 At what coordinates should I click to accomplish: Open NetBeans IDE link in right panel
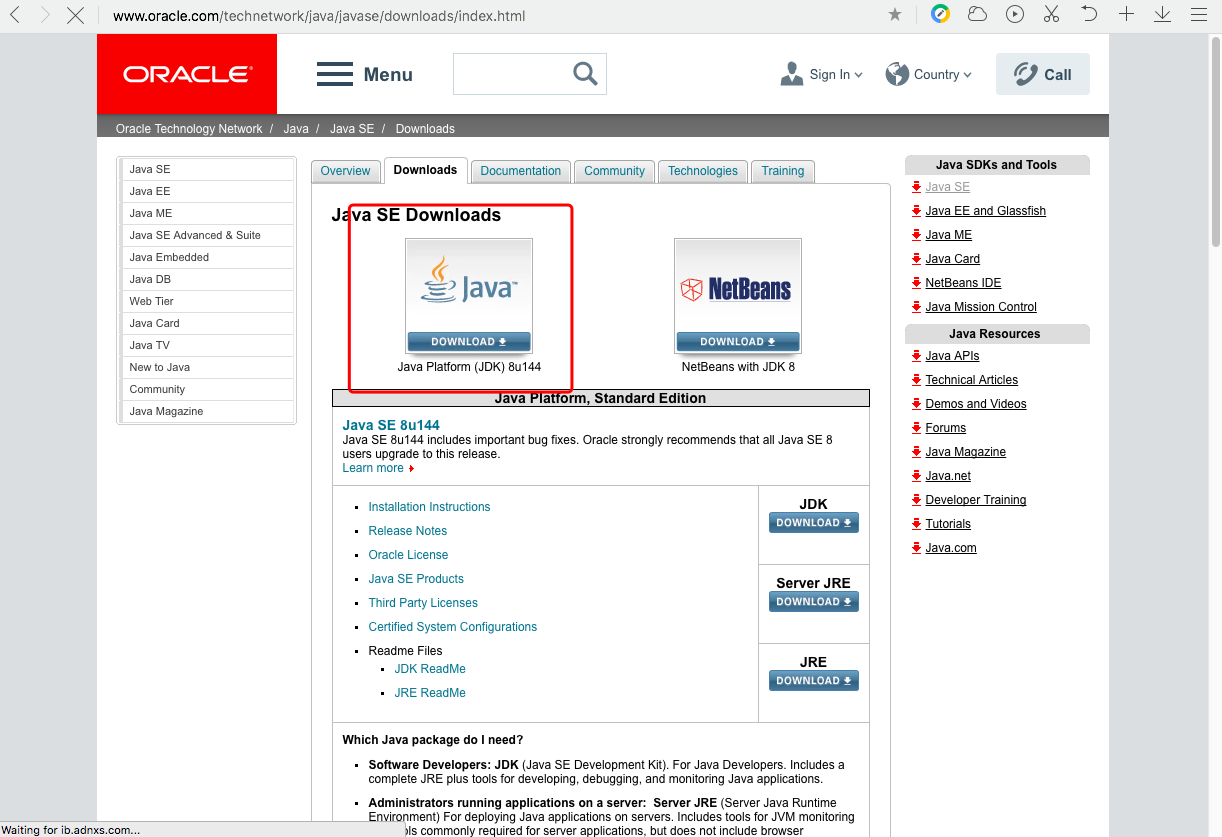click(x=963, y=283)
